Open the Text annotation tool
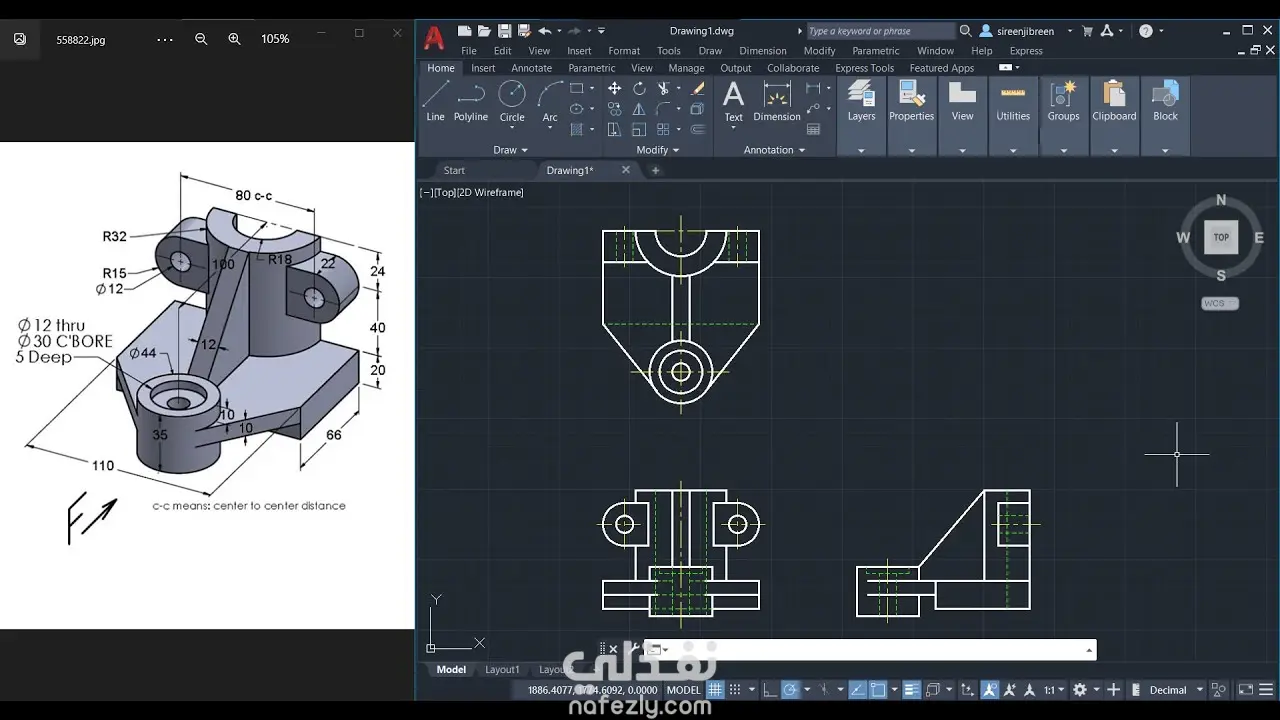This screenshot has width=1280, height=720. coord(734,101)
